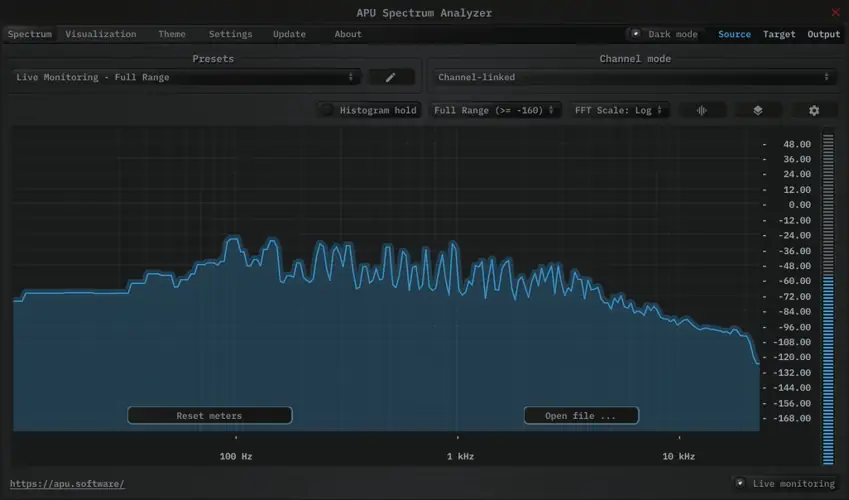Go to the About tab
Screen dimensions: 849x500
click(348, 34)
